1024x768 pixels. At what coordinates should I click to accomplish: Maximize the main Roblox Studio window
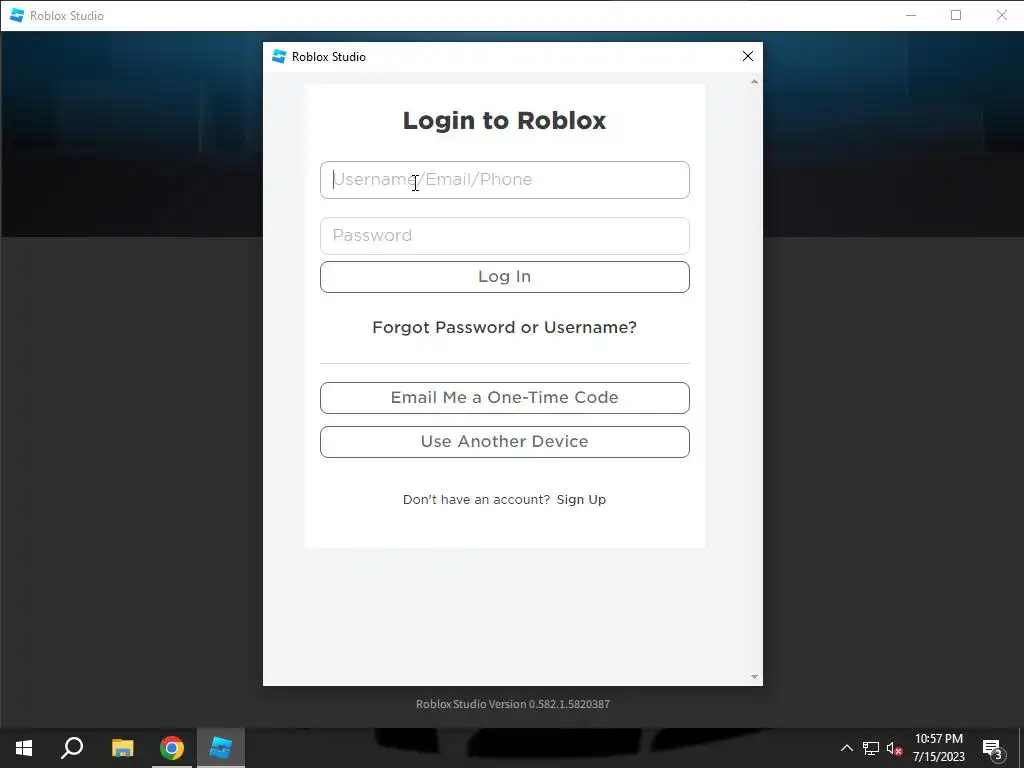(956, 15)
